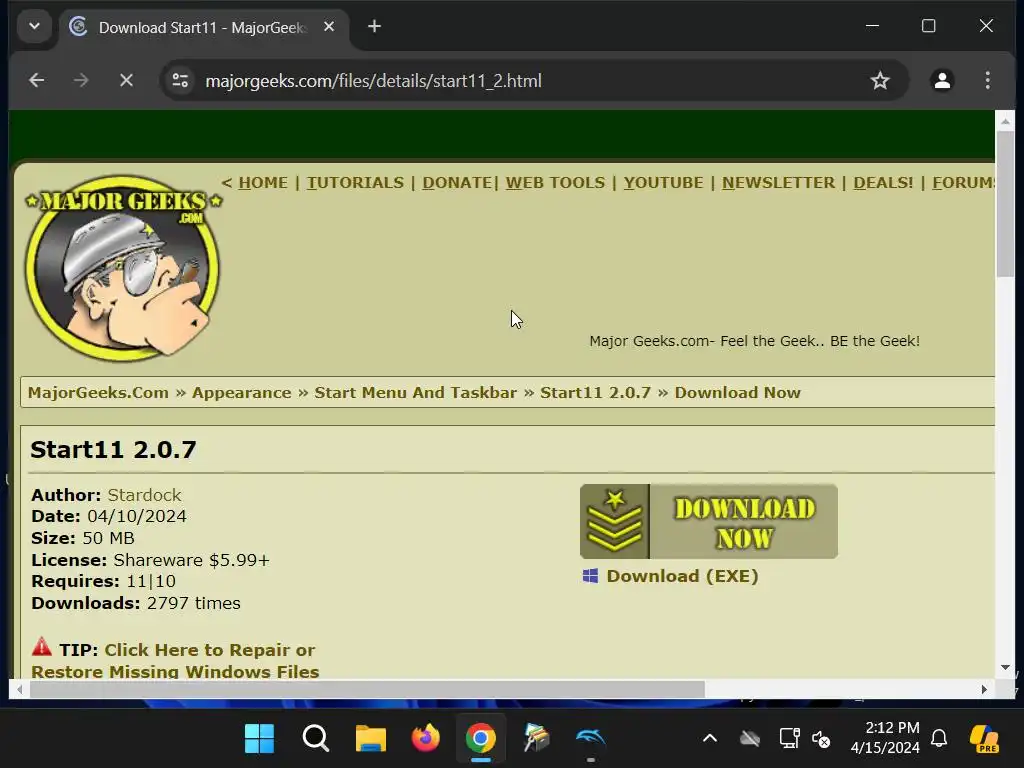The image size is (1024, 768).
Task: Show hidden system tray icons chevron
Action: point(710,739)
